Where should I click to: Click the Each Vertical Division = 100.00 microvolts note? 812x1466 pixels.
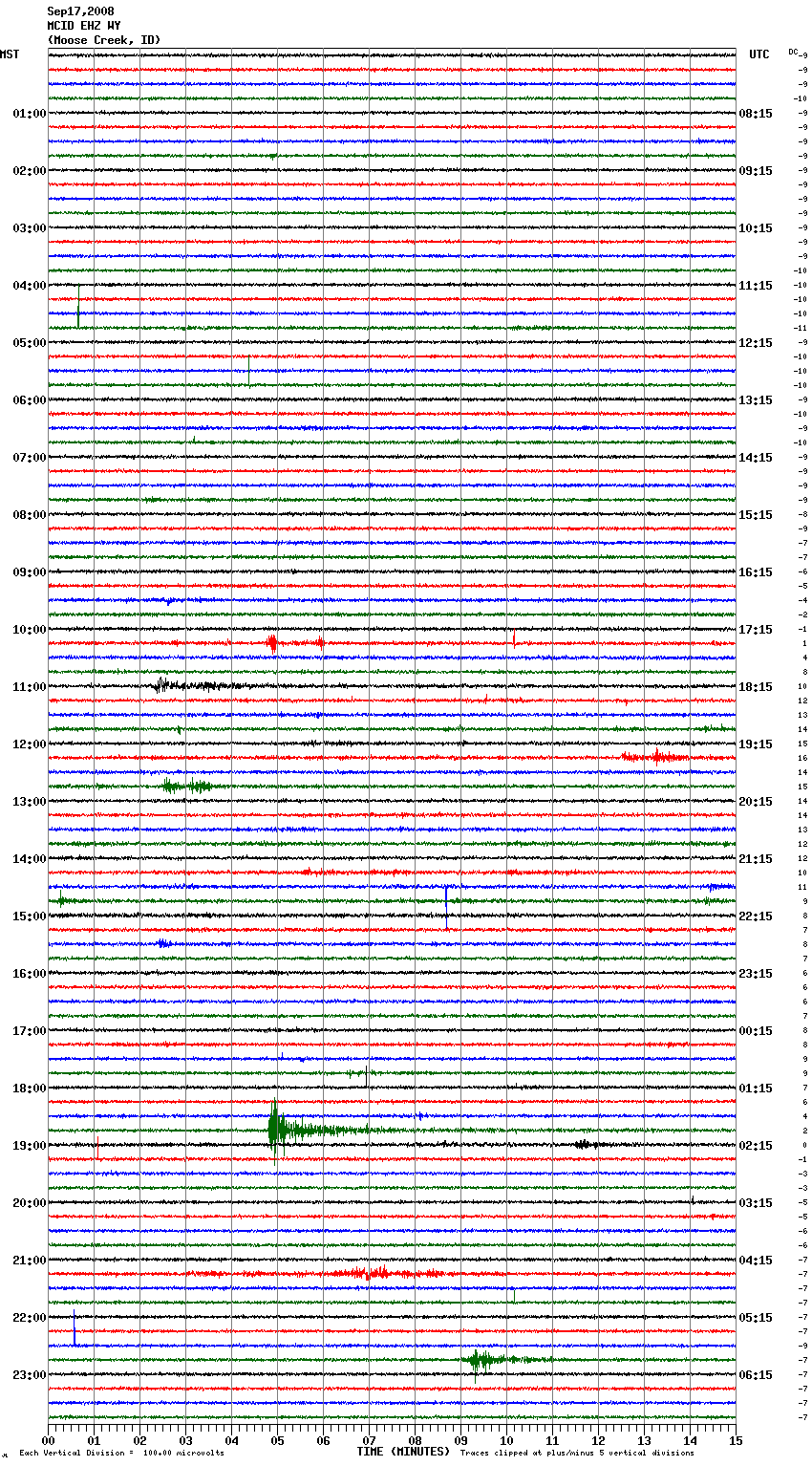(121, 1453)
